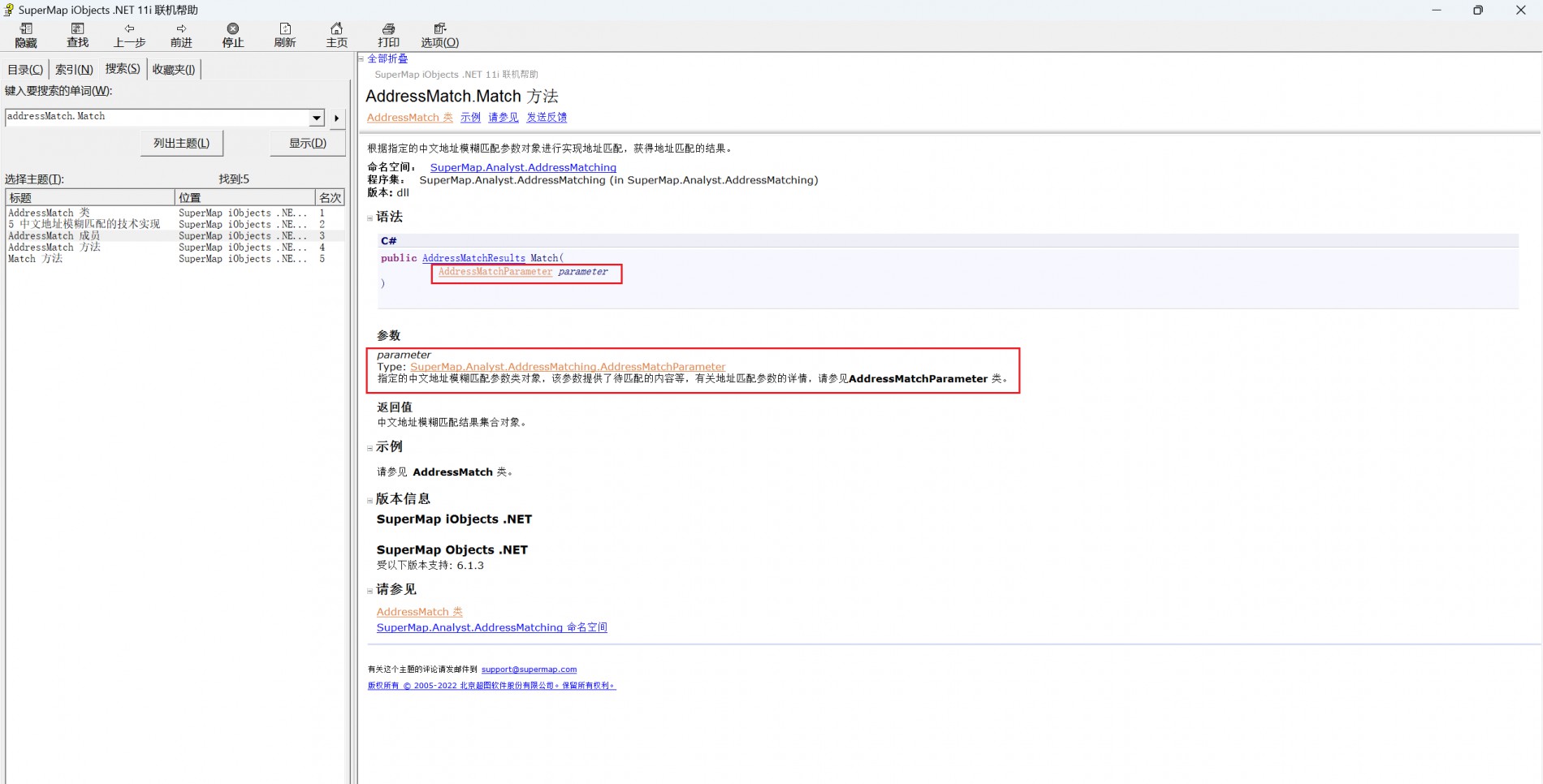1543x784 pixels.
Task: Click the Find (查找) toolbar icon
Action: [x=78, y=35]
